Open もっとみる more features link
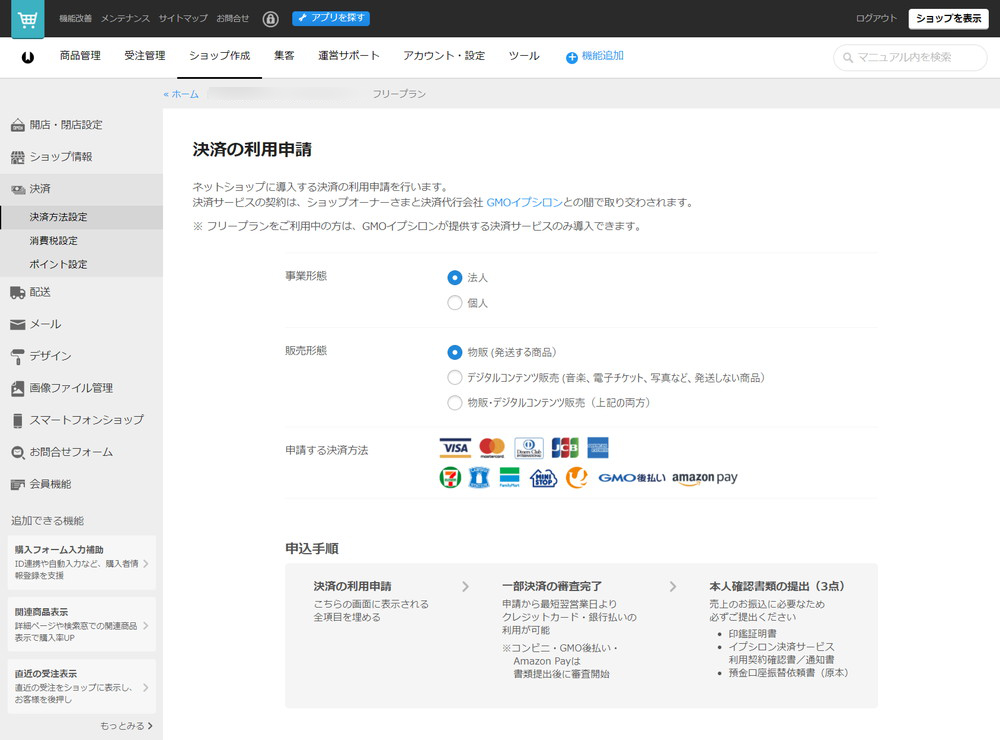Screen dimensions: 1000x740 point(126,726)
